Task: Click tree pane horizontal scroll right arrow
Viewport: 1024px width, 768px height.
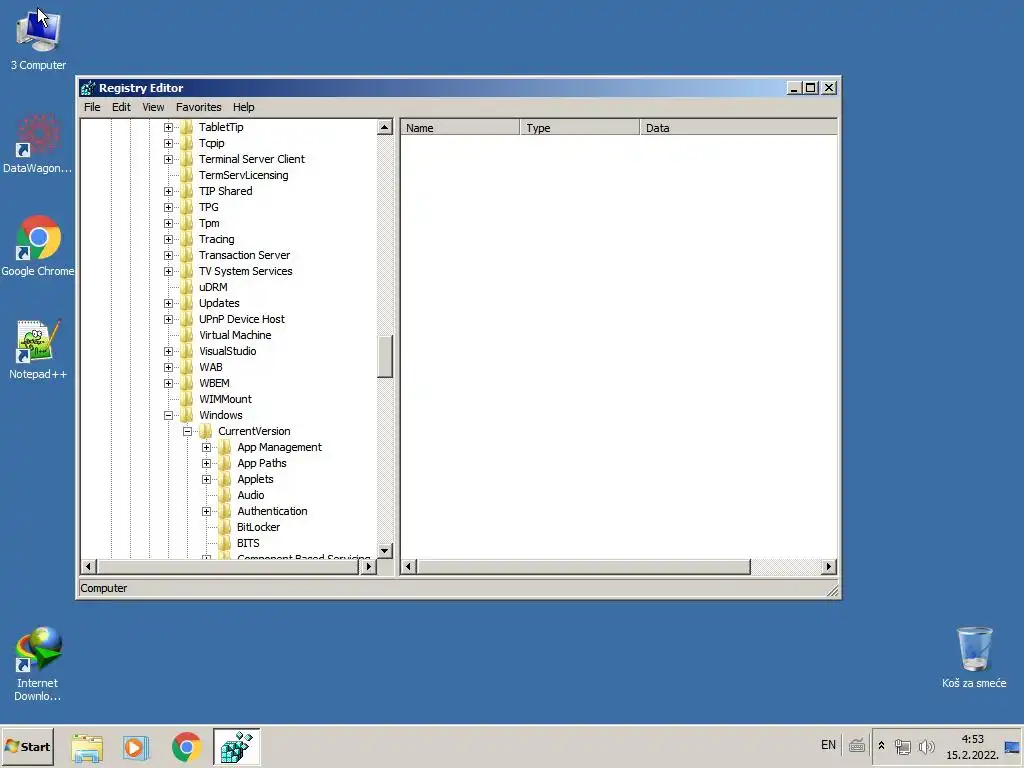Action: [x=368, y=567]
